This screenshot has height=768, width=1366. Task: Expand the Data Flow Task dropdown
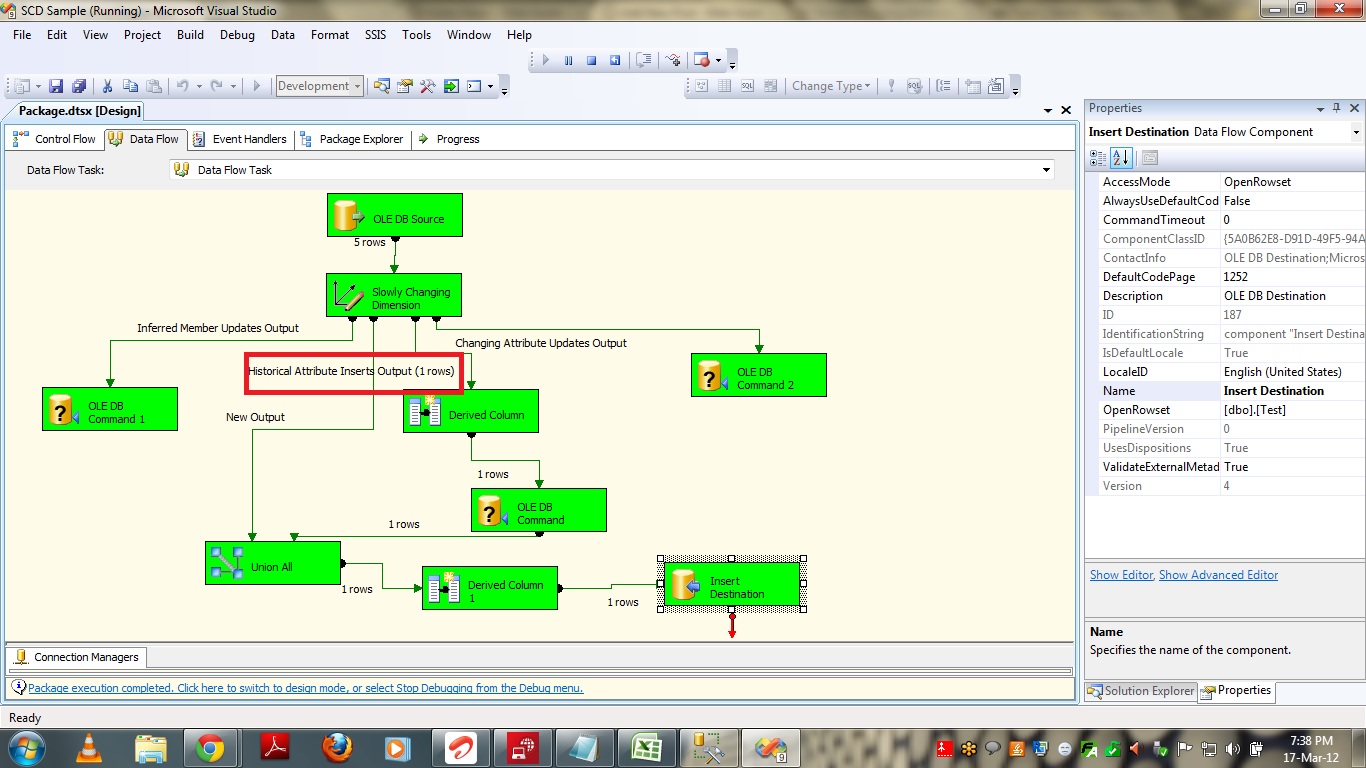click(x=1046, y=170)
